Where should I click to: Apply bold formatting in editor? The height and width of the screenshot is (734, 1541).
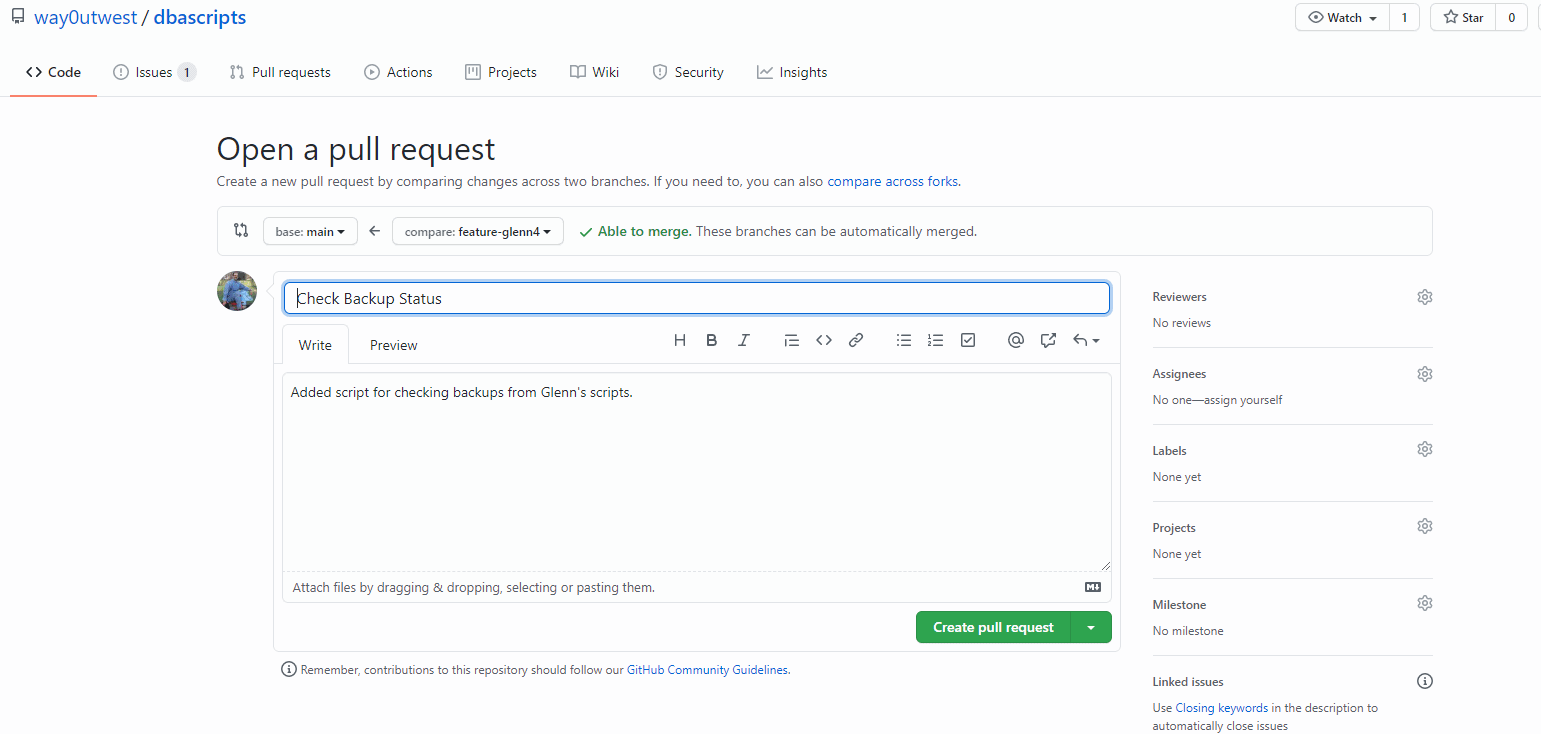coord(712,340)
